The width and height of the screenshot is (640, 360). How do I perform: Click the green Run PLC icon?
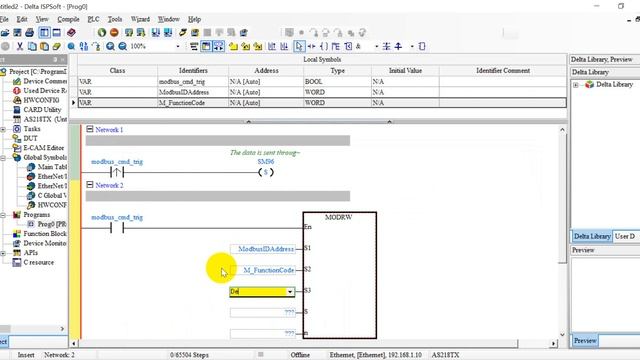[x=102, y=33]
